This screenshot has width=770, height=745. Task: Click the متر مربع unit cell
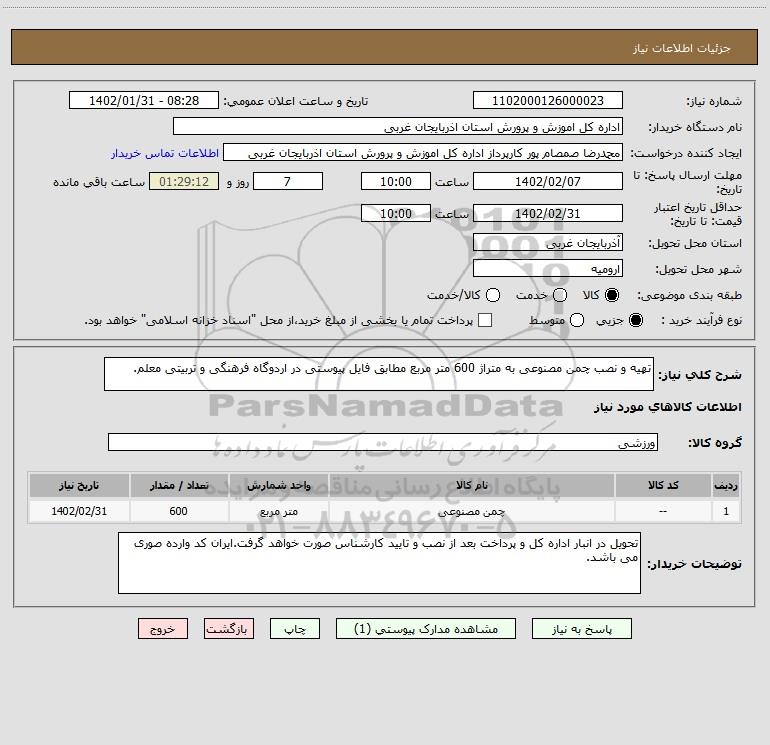coord(279,511)
